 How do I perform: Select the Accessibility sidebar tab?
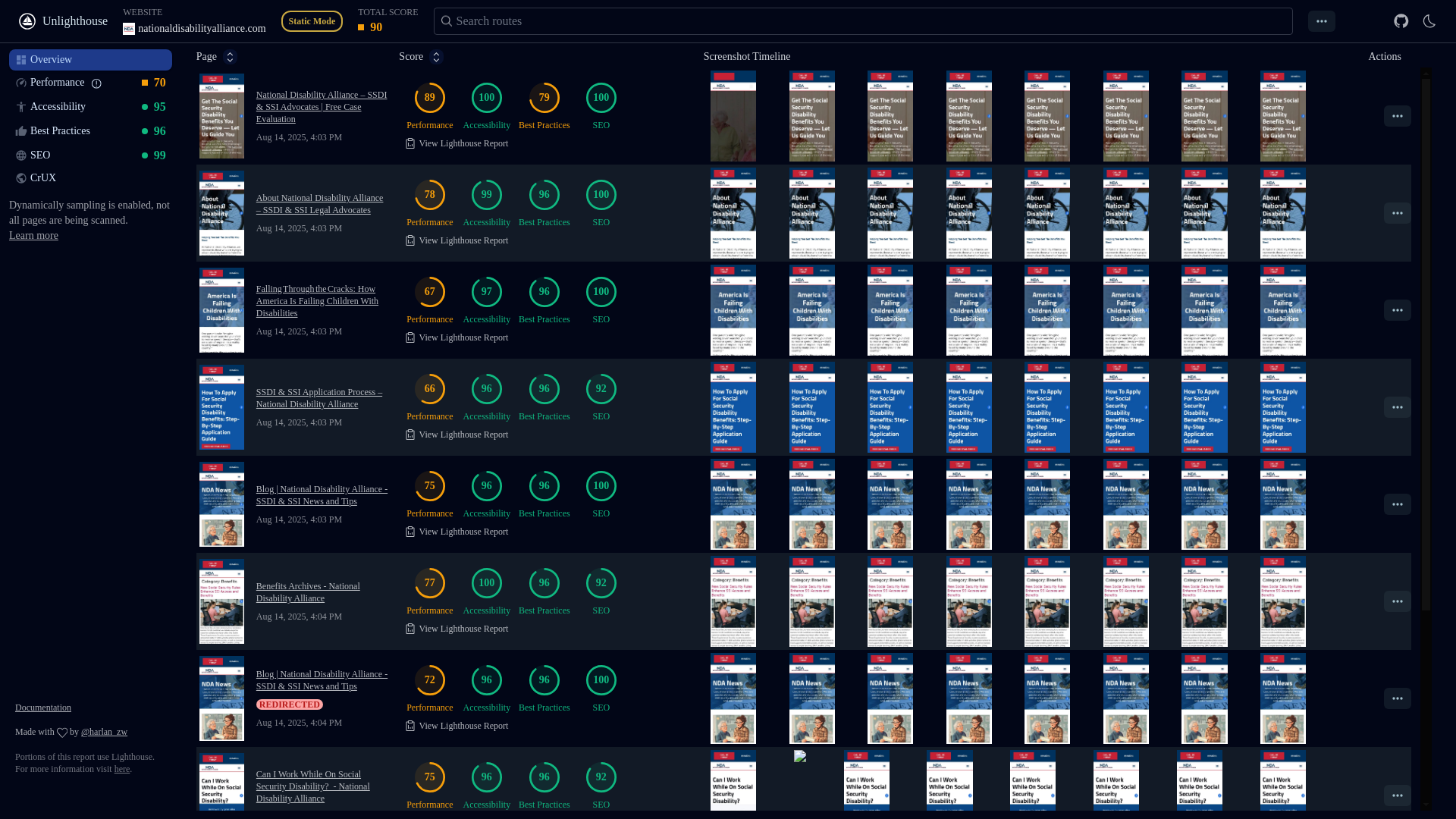[90, 107]
